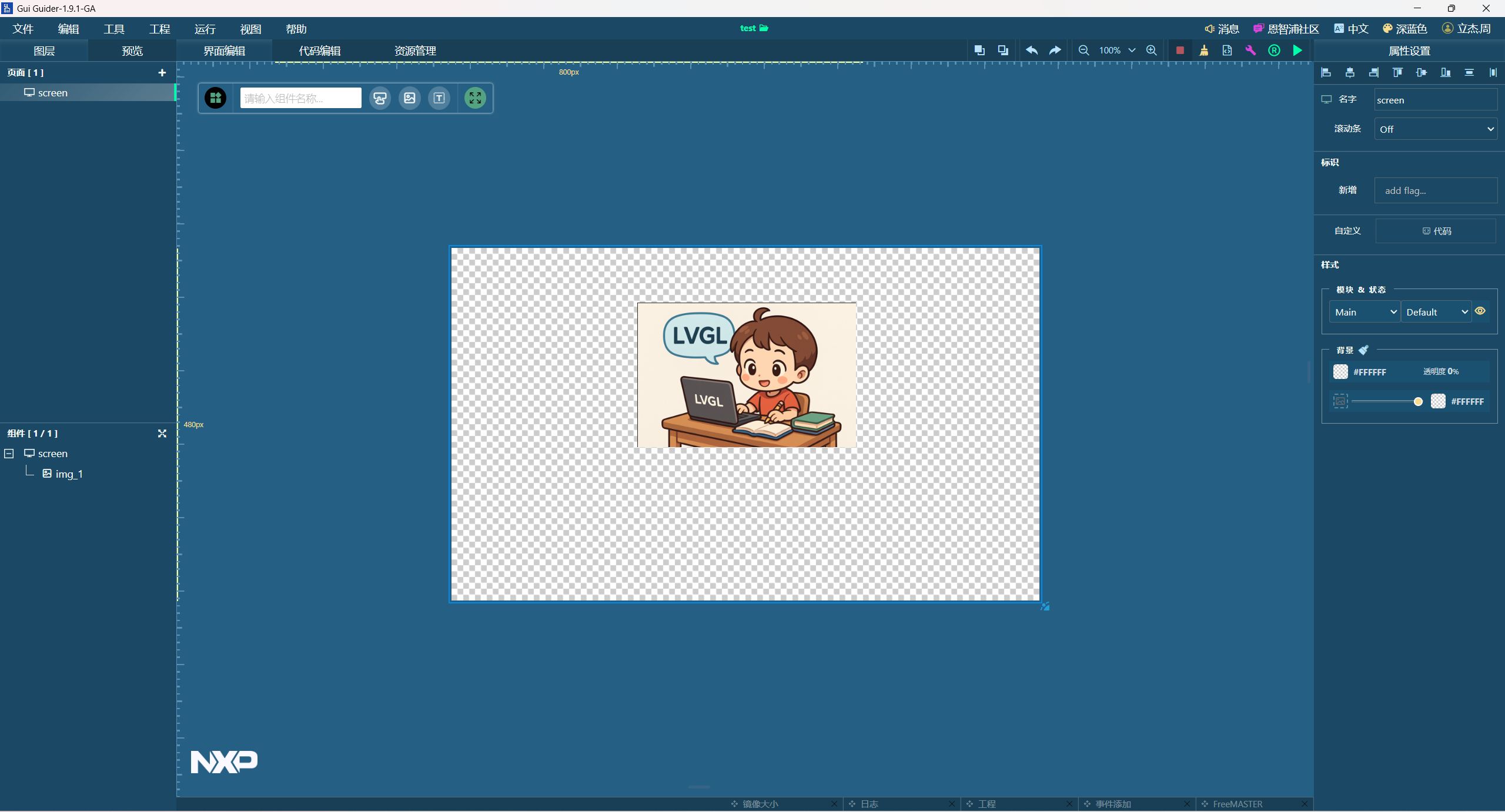Align selected widget to bottom edge
This screenshot has height=812, width=1505.
click(1446, 72)
